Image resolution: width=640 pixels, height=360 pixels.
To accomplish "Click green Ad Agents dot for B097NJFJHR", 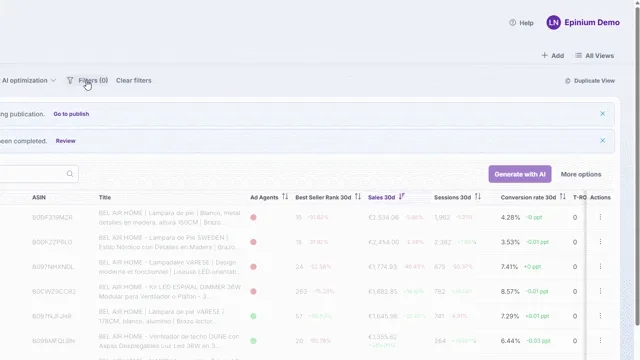I will pos(253,316).
